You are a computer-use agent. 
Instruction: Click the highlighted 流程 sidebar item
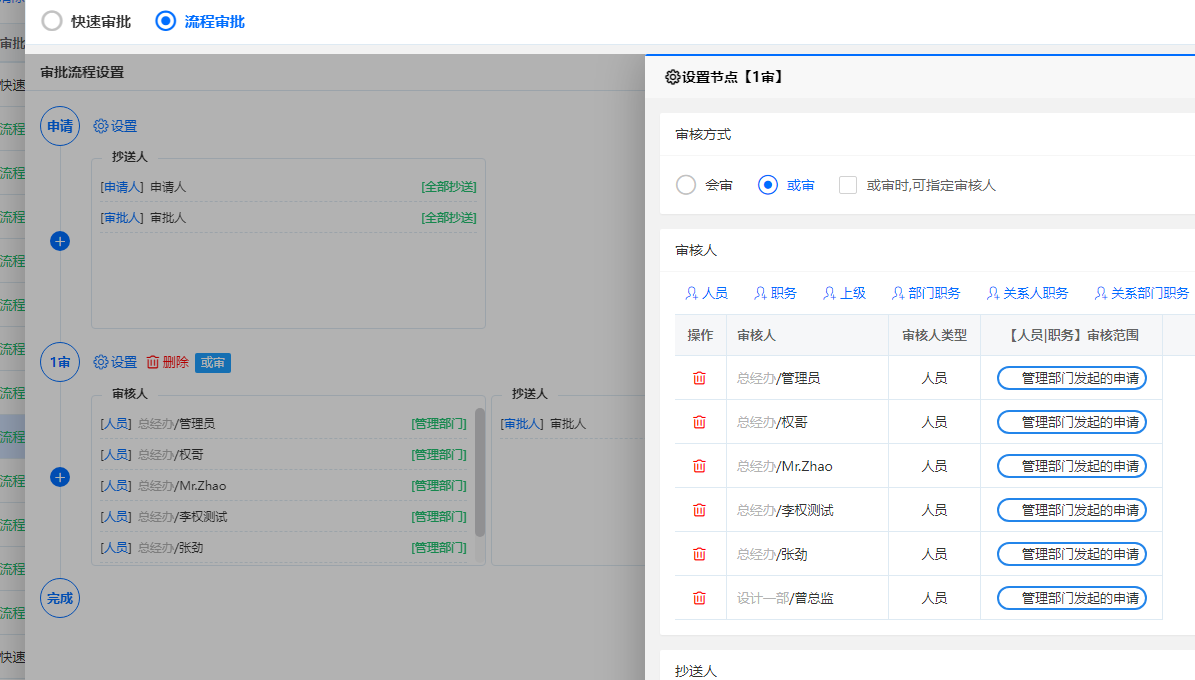point(12,437)
